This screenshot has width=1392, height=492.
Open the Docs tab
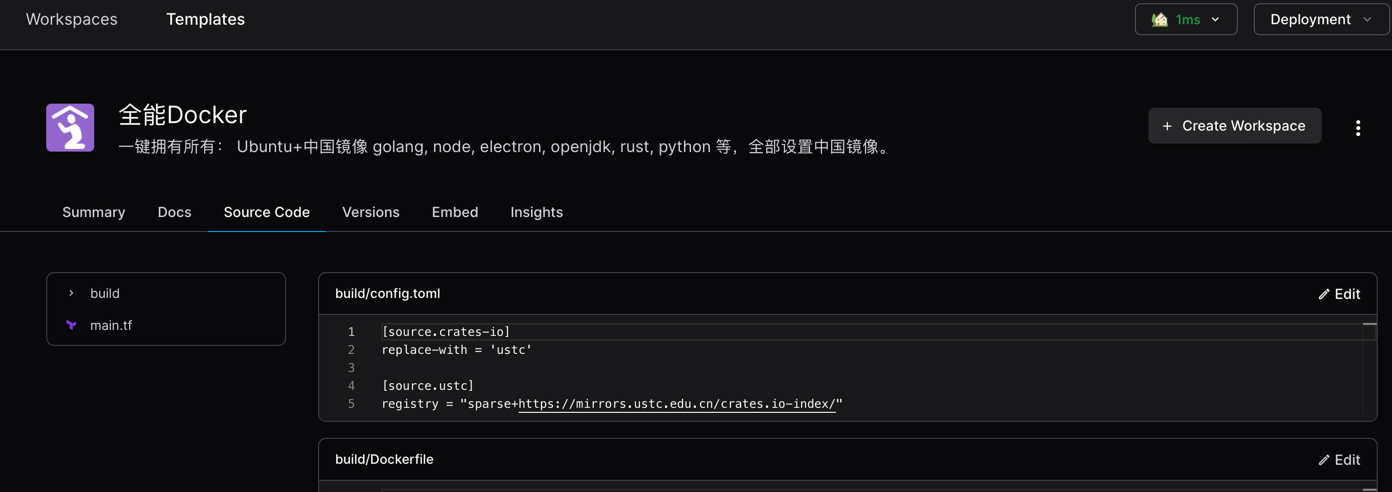click(174, 212)
